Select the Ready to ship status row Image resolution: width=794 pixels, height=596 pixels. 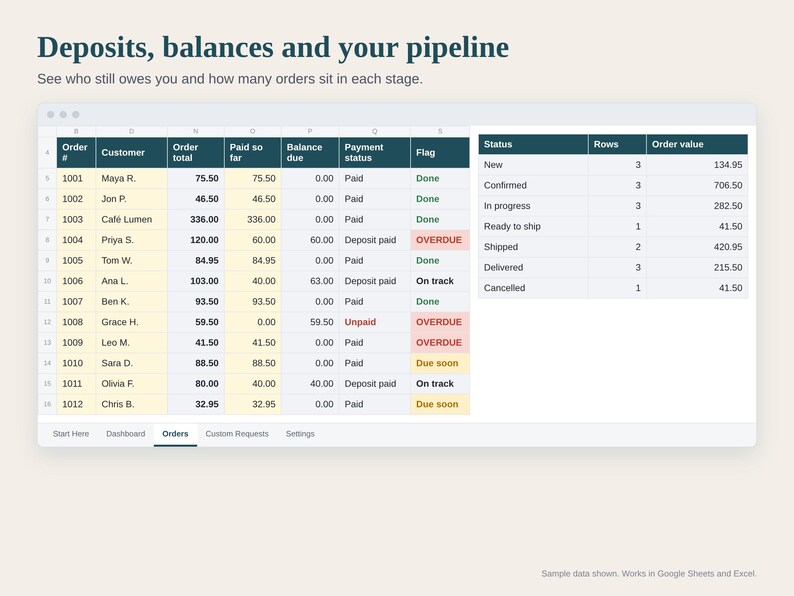(x=613, y=226)
